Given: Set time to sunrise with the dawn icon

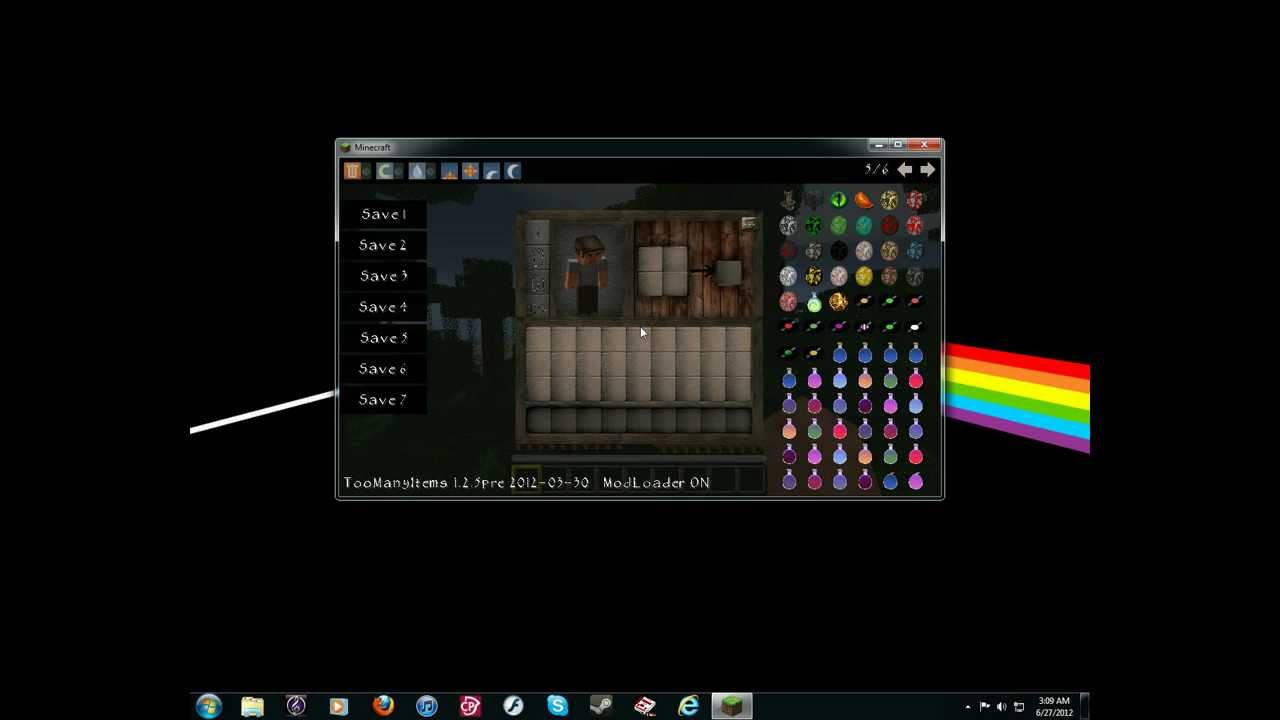Looking at the screenshot, I should [x=449, y=171].
